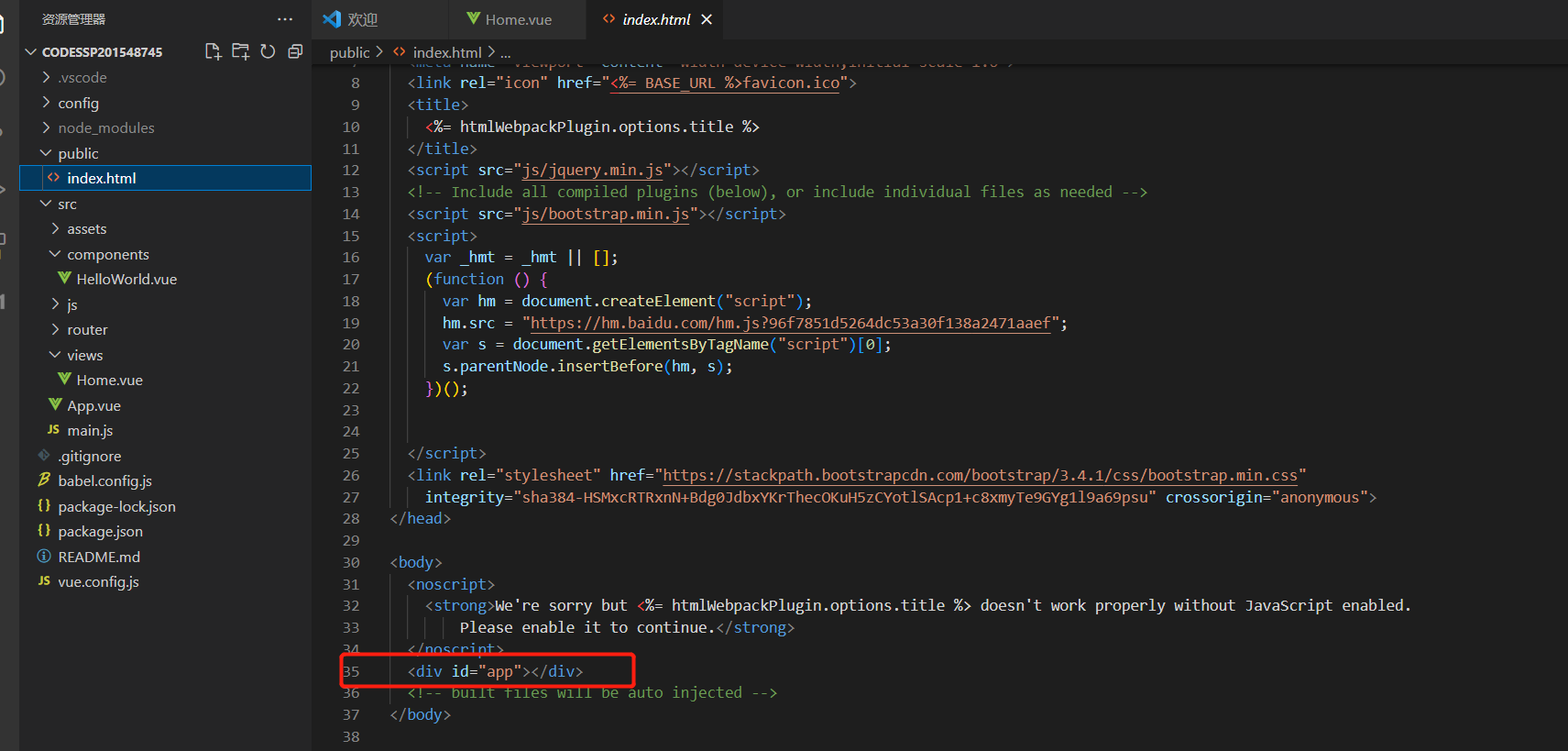Click the JSON braces icon beside package-lock.json
This screenshot has height=751, width=1568.
[44, 505]
